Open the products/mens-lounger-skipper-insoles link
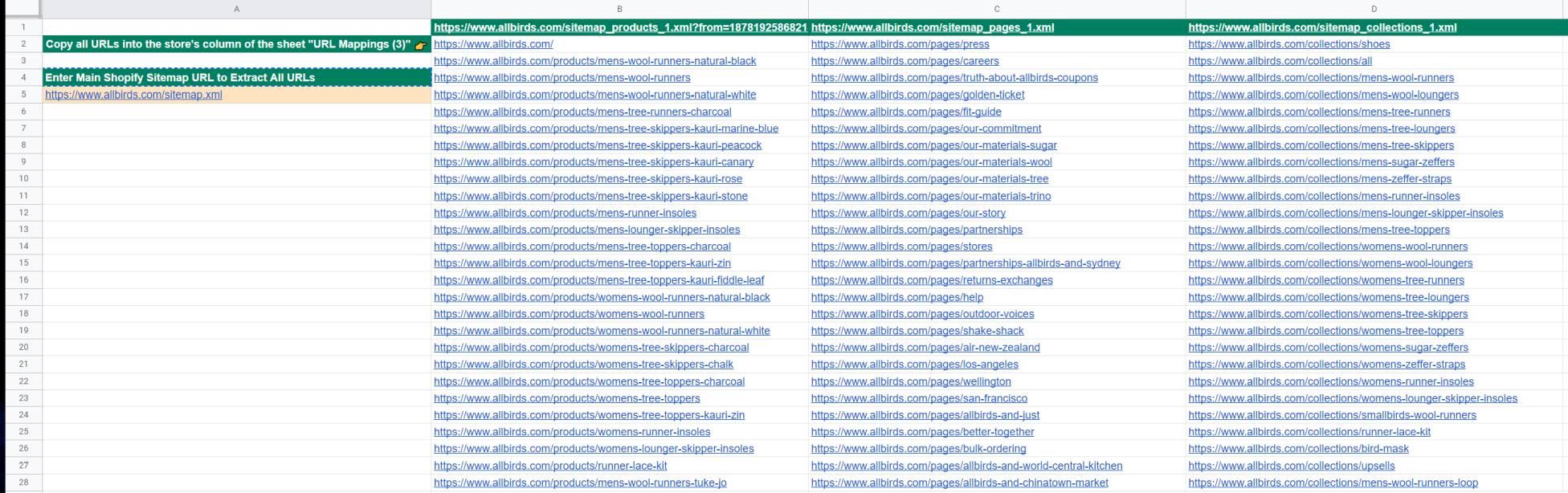The width and height of the screenshot is (1568, 493). (x=586, y=230)
